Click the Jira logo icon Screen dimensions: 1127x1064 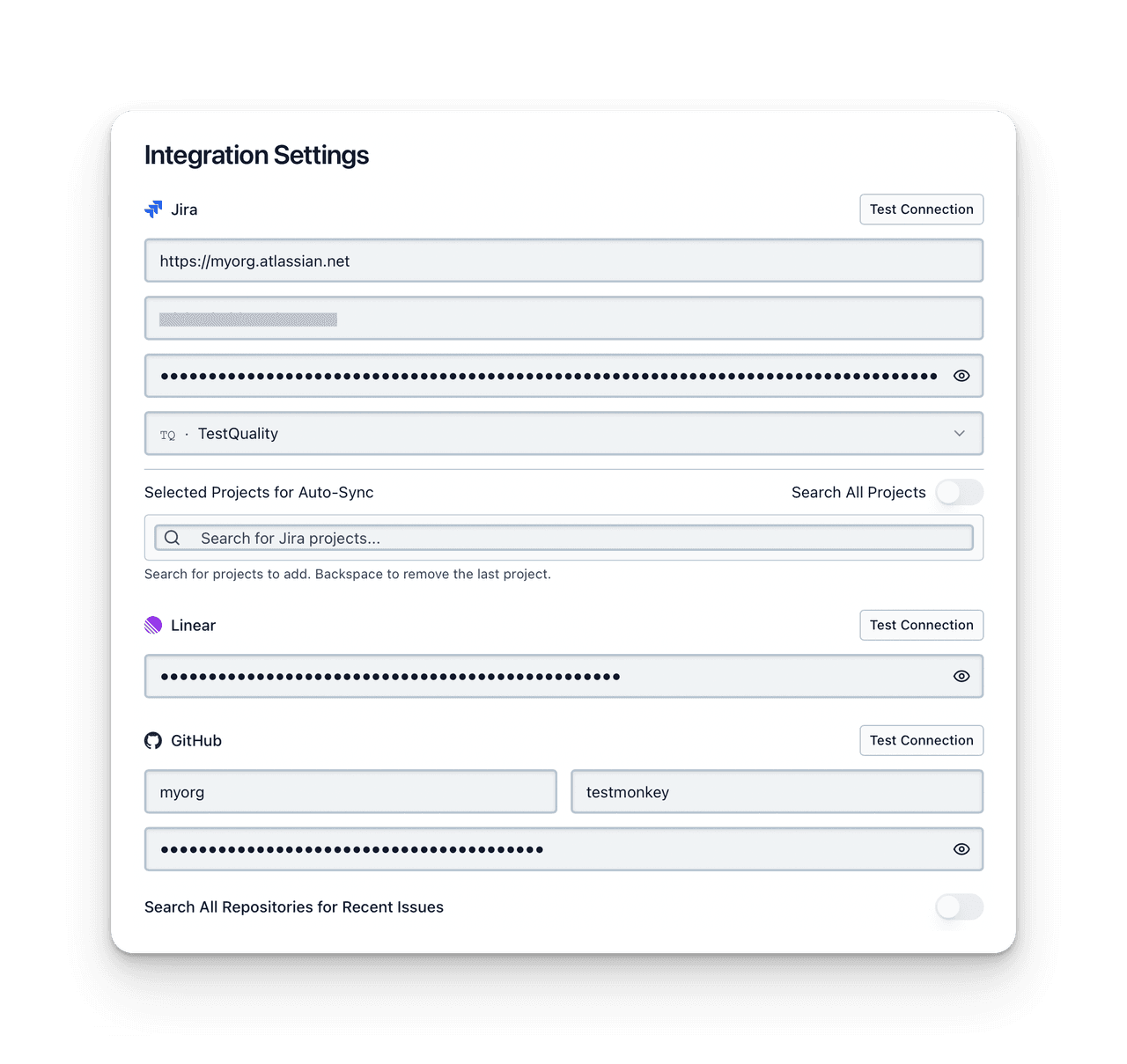tap(153, 209)
